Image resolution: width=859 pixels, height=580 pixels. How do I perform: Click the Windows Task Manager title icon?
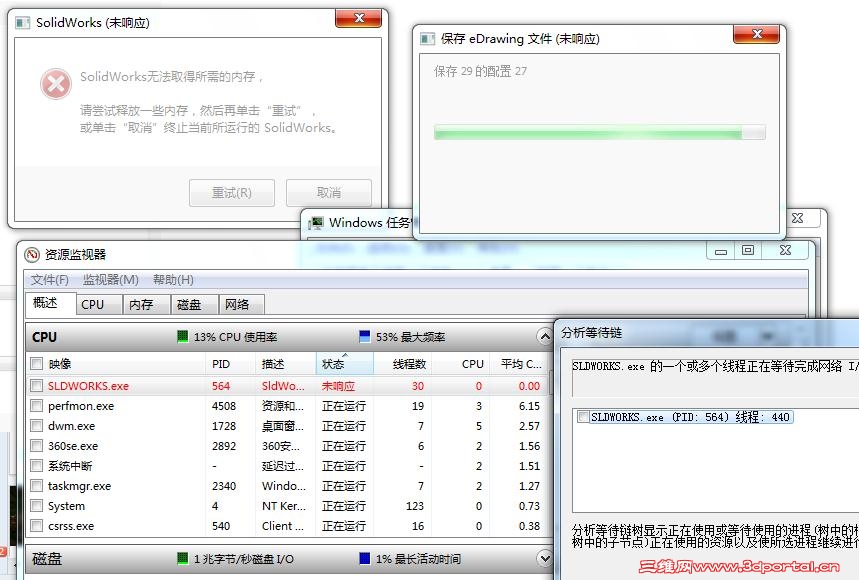[x=316, y=223]
